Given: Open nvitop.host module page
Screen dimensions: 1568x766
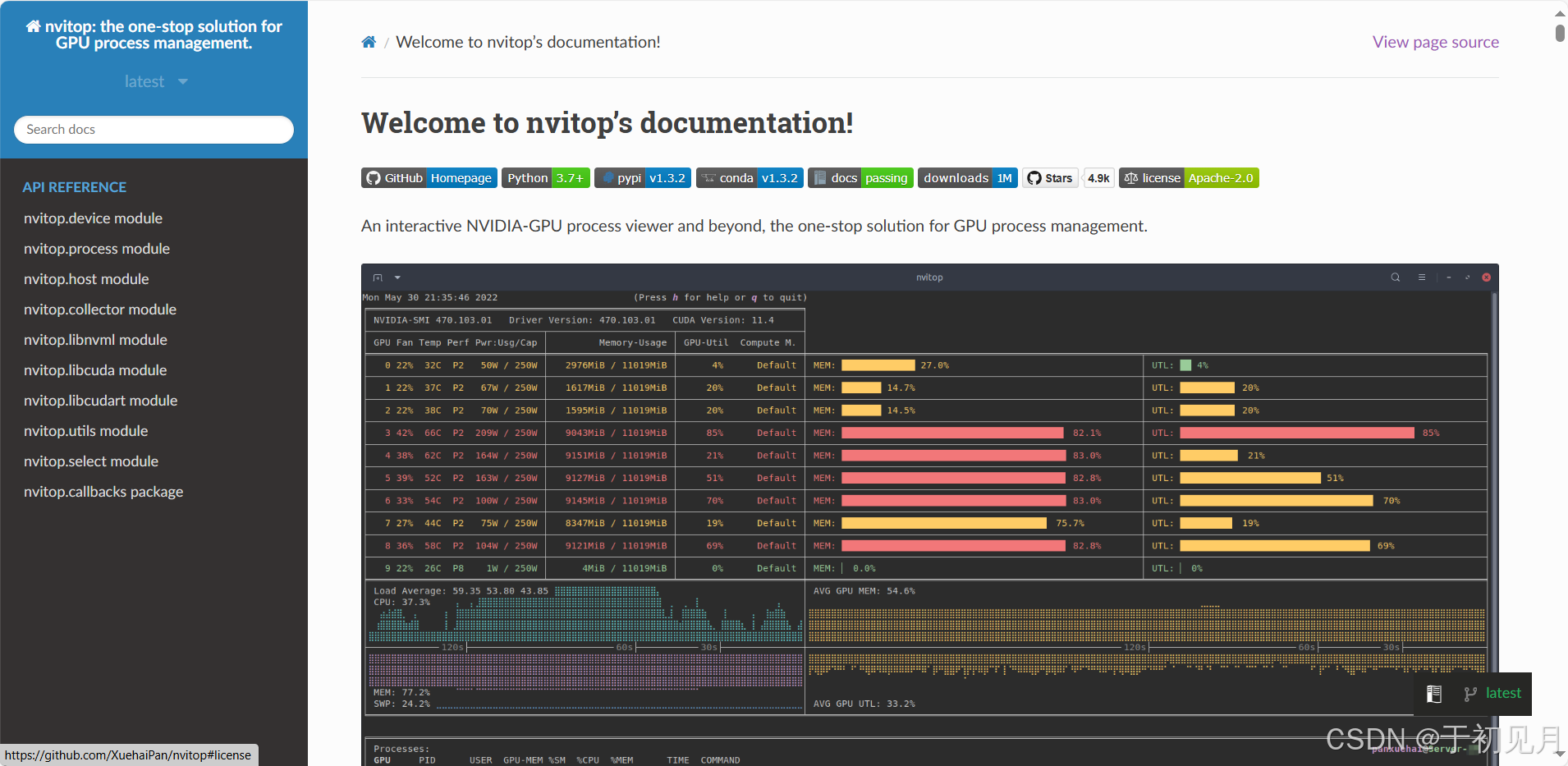Looking at the screenshot, I should (x=86, y=279).
